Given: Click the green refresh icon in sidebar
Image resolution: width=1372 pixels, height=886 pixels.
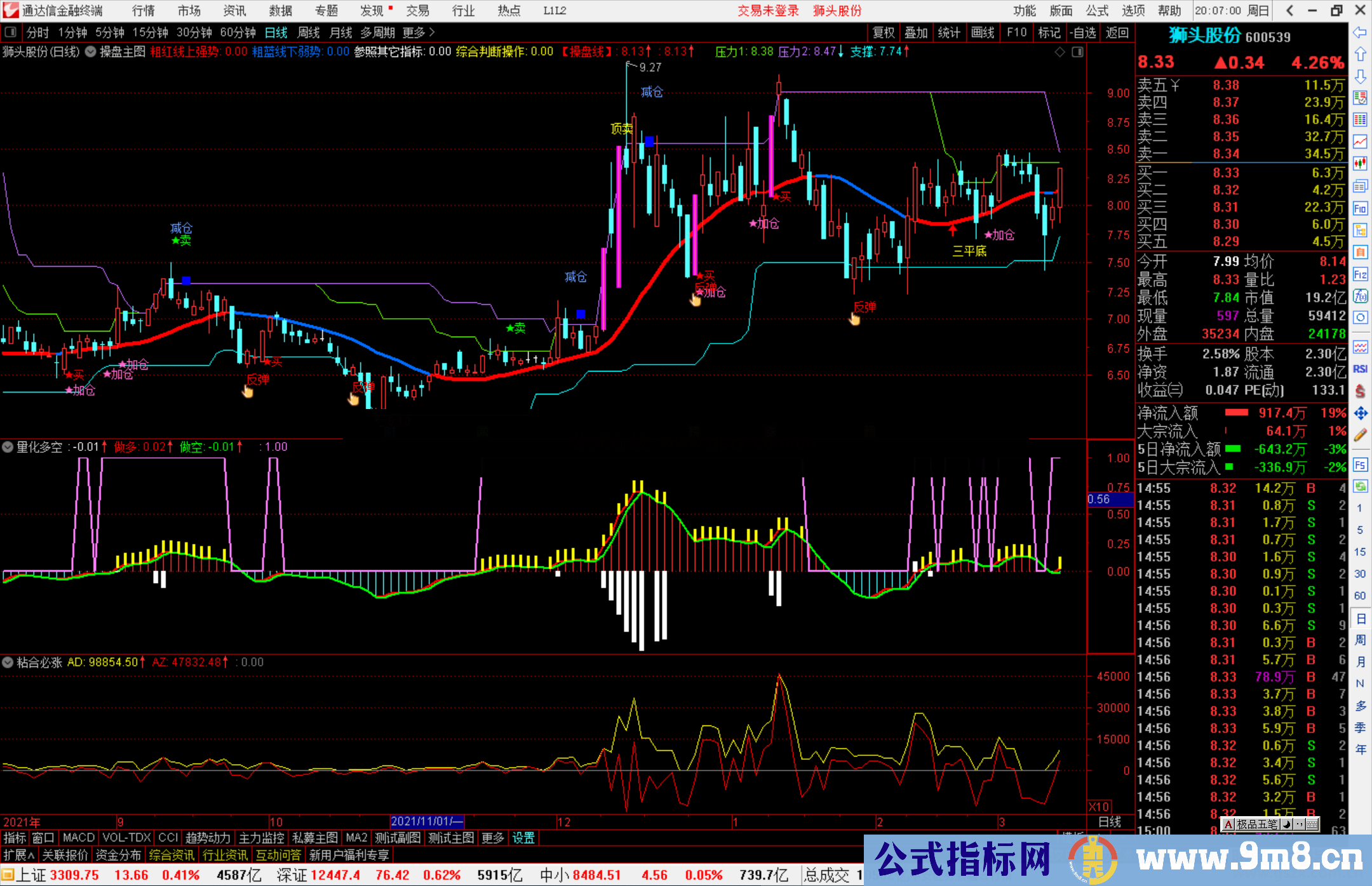Looking at the screenshot, I should pos(1360,487).
